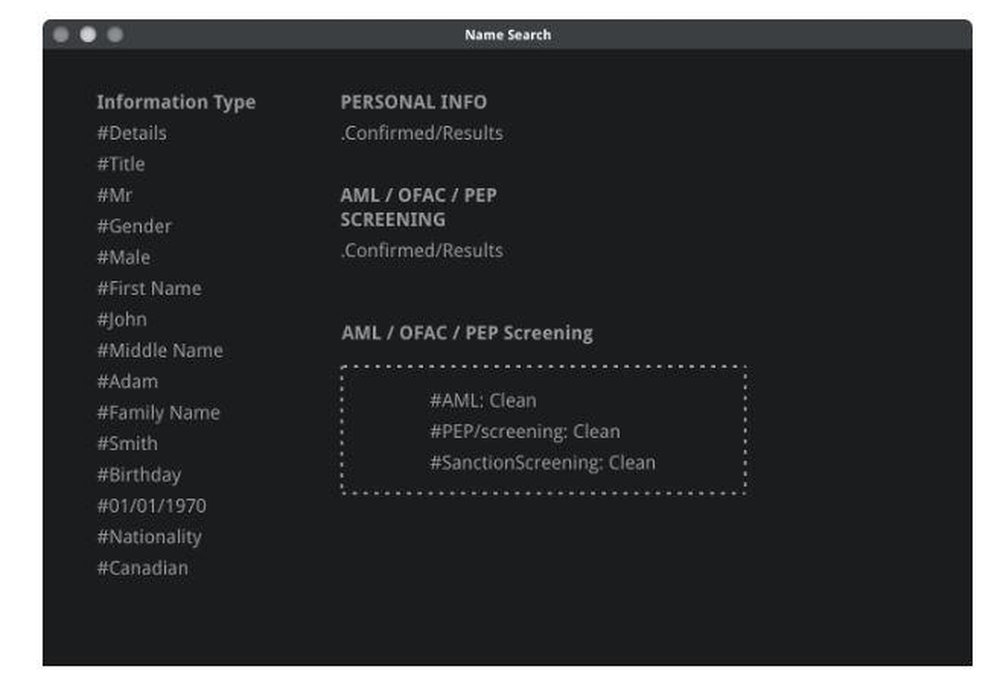Click the #Middle Name tag
The height and width of the screenshot is (687, 1000).
click(160, 350)
